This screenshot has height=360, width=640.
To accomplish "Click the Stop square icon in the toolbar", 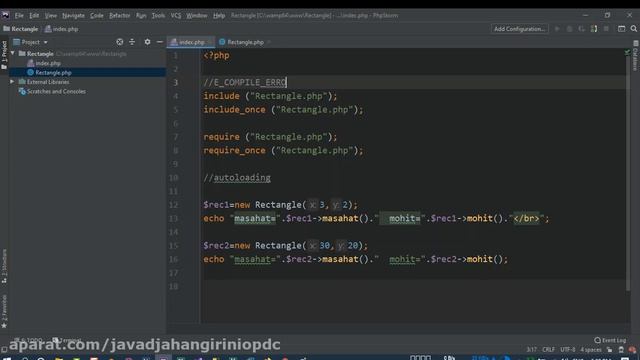I will coord(606,29).
